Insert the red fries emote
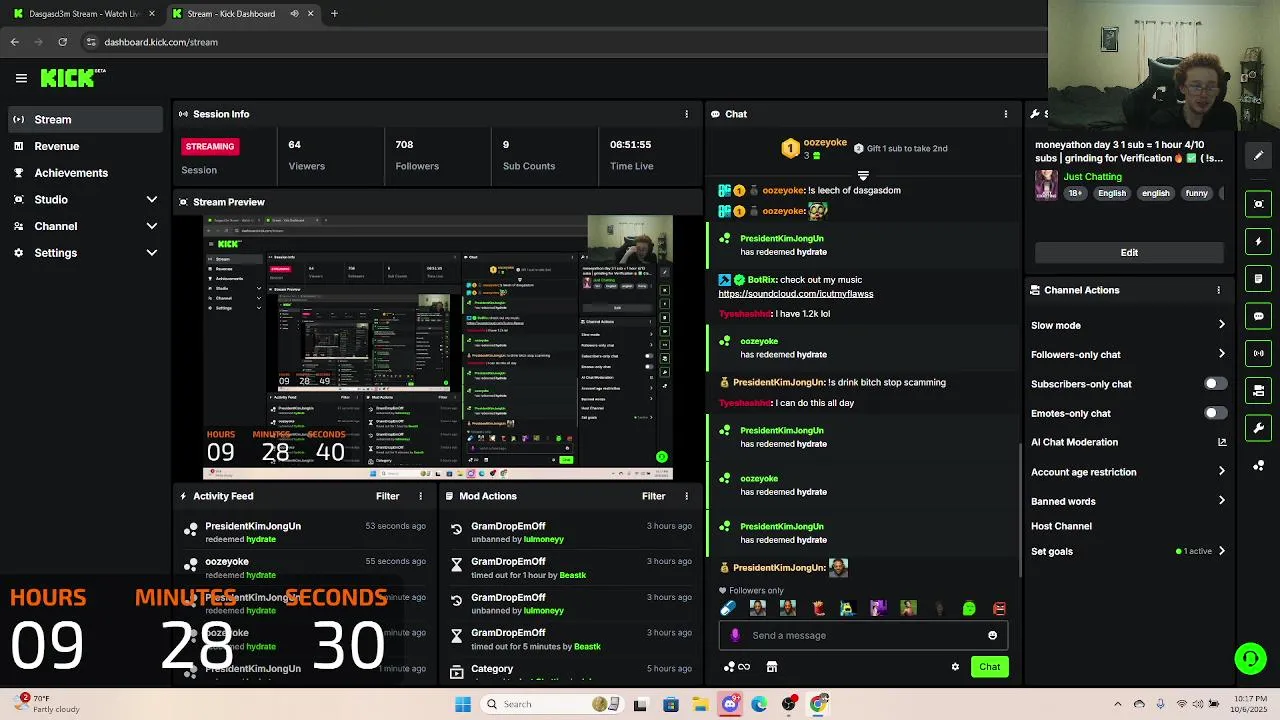Viewport: 1280px width, 720px height. [818, 608]
